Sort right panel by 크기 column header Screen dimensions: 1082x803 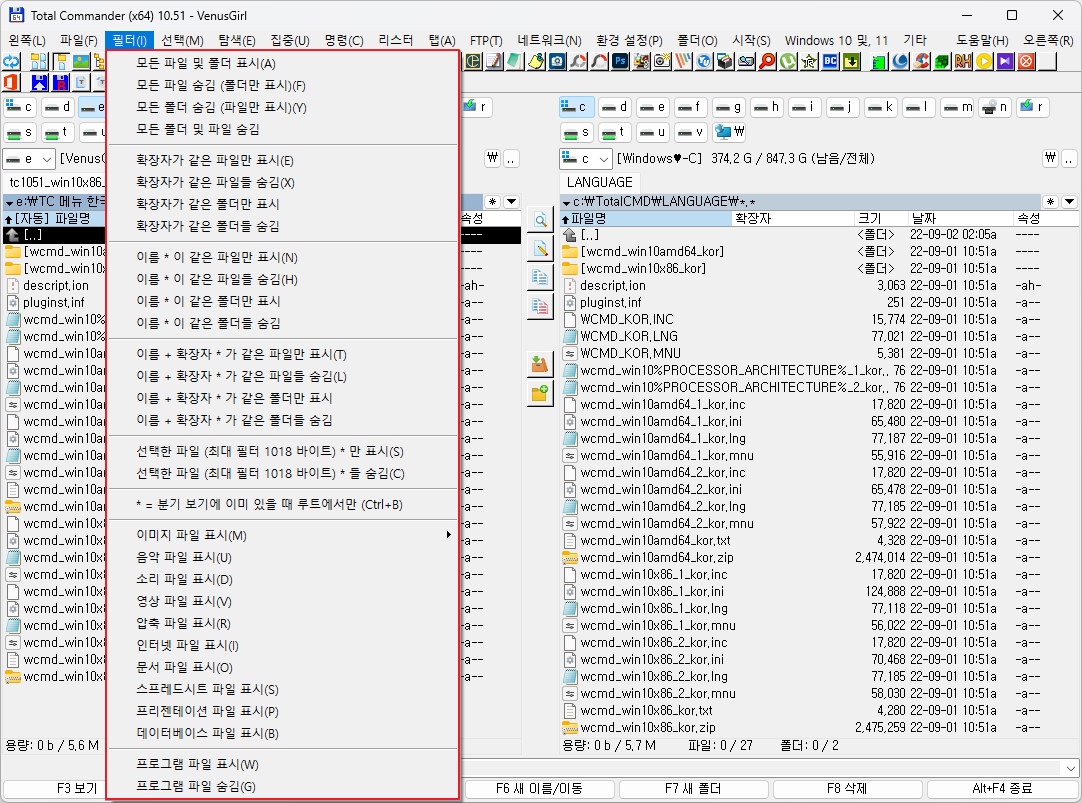tap(881, 218)
